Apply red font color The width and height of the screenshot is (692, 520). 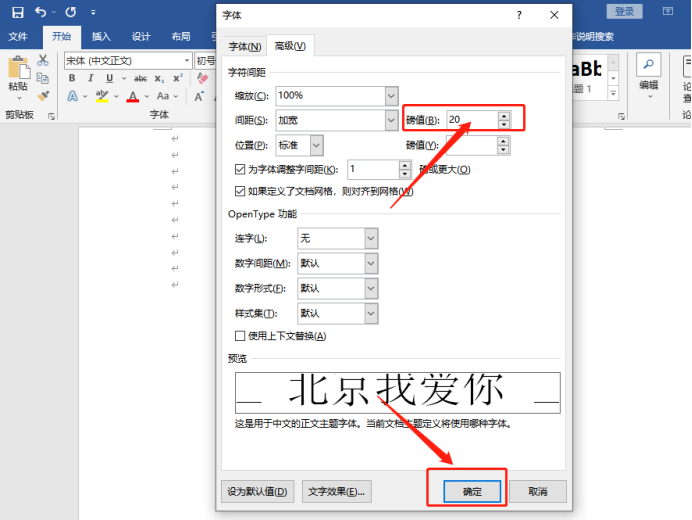133,96
